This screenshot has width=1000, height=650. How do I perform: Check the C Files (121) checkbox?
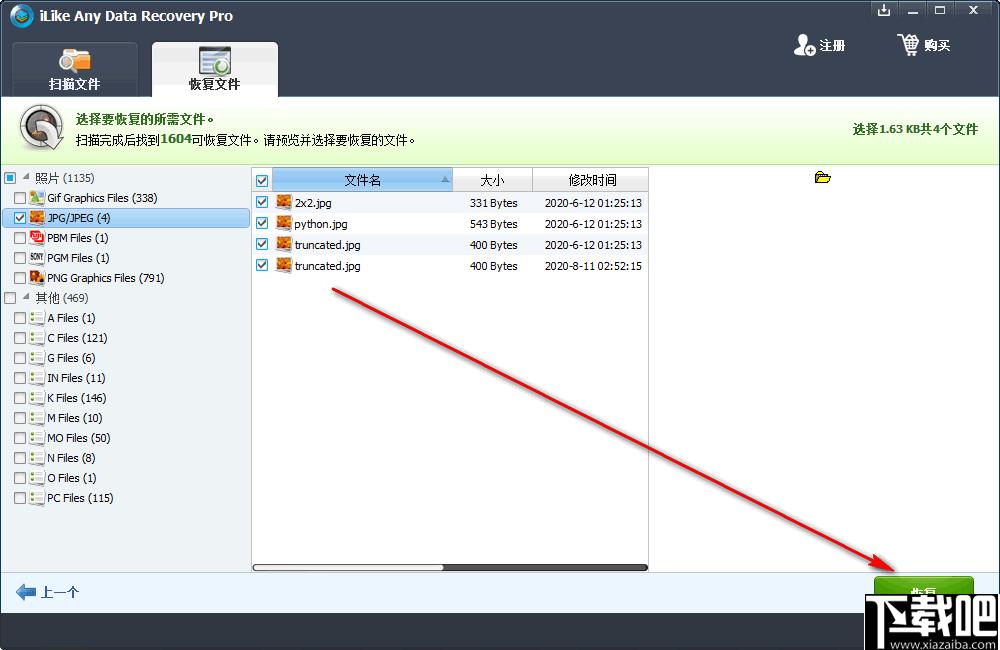coord(20,338)
